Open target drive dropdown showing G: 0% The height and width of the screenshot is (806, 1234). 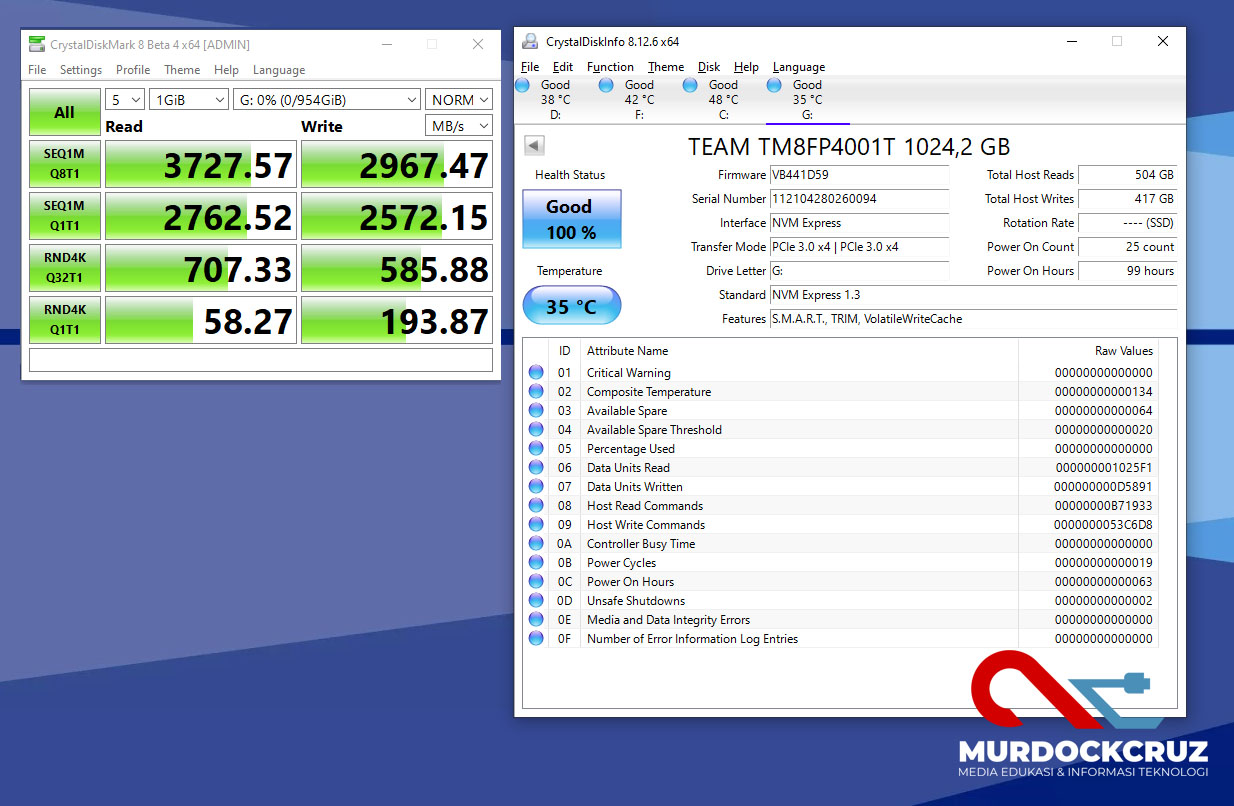click(x=327, y=100)
